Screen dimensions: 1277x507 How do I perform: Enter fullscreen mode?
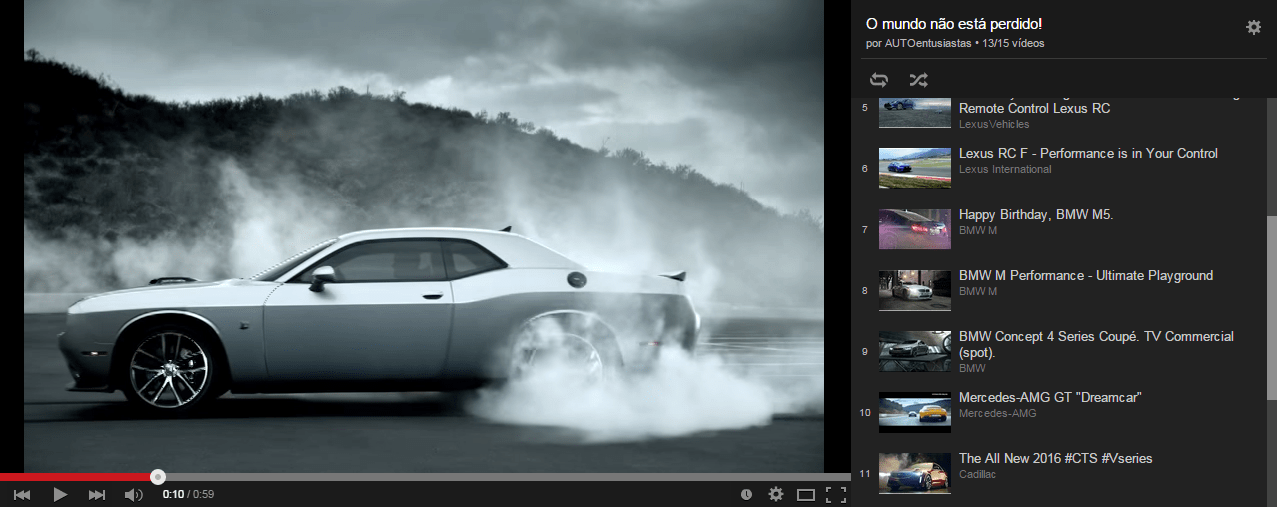837,494
